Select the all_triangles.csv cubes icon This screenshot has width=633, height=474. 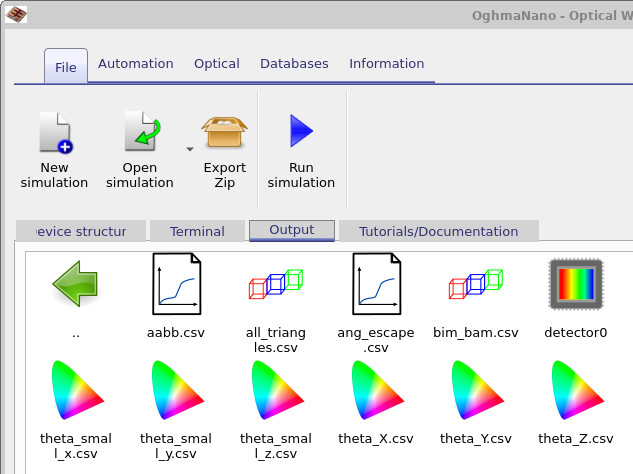[276, 284]
